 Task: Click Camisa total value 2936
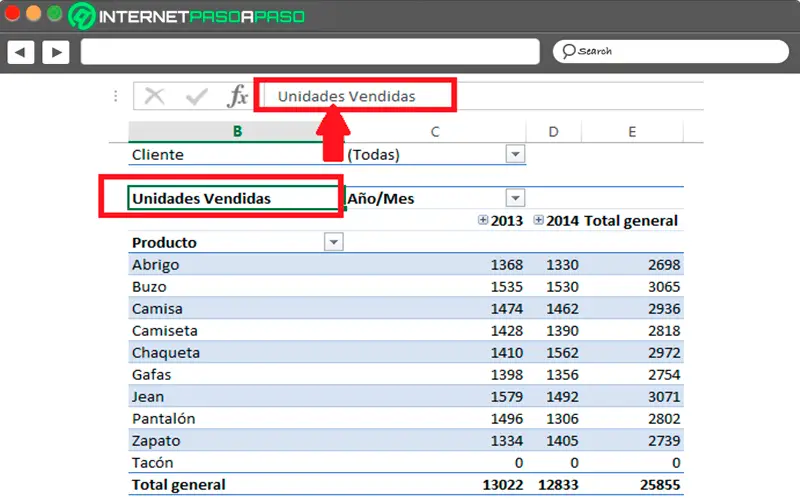[x=664, y=308]
